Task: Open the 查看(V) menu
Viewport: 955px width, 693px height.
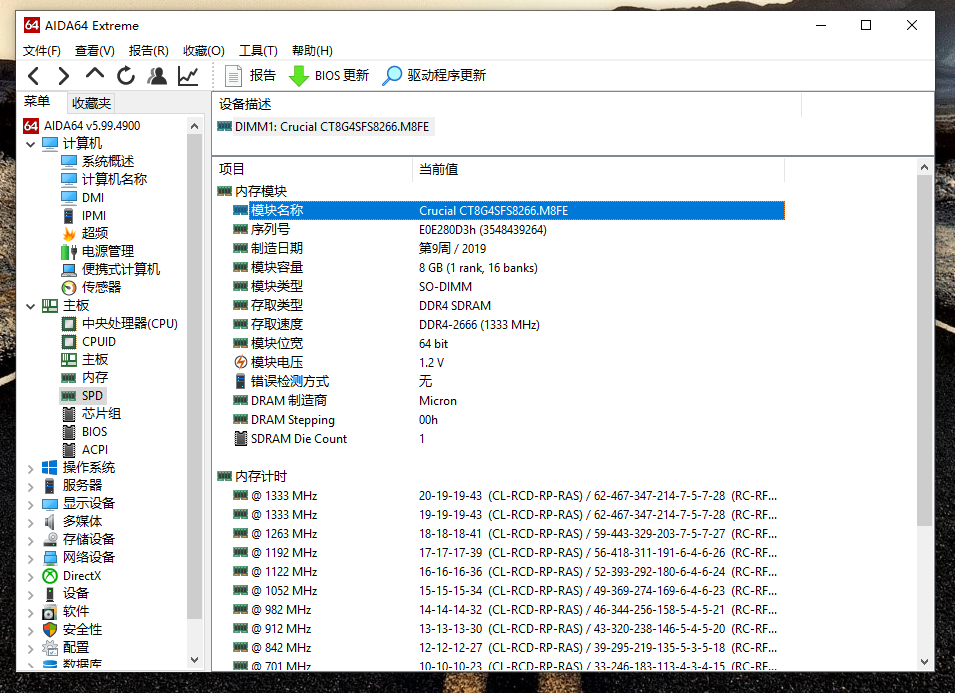Action: tap(94, 51)
